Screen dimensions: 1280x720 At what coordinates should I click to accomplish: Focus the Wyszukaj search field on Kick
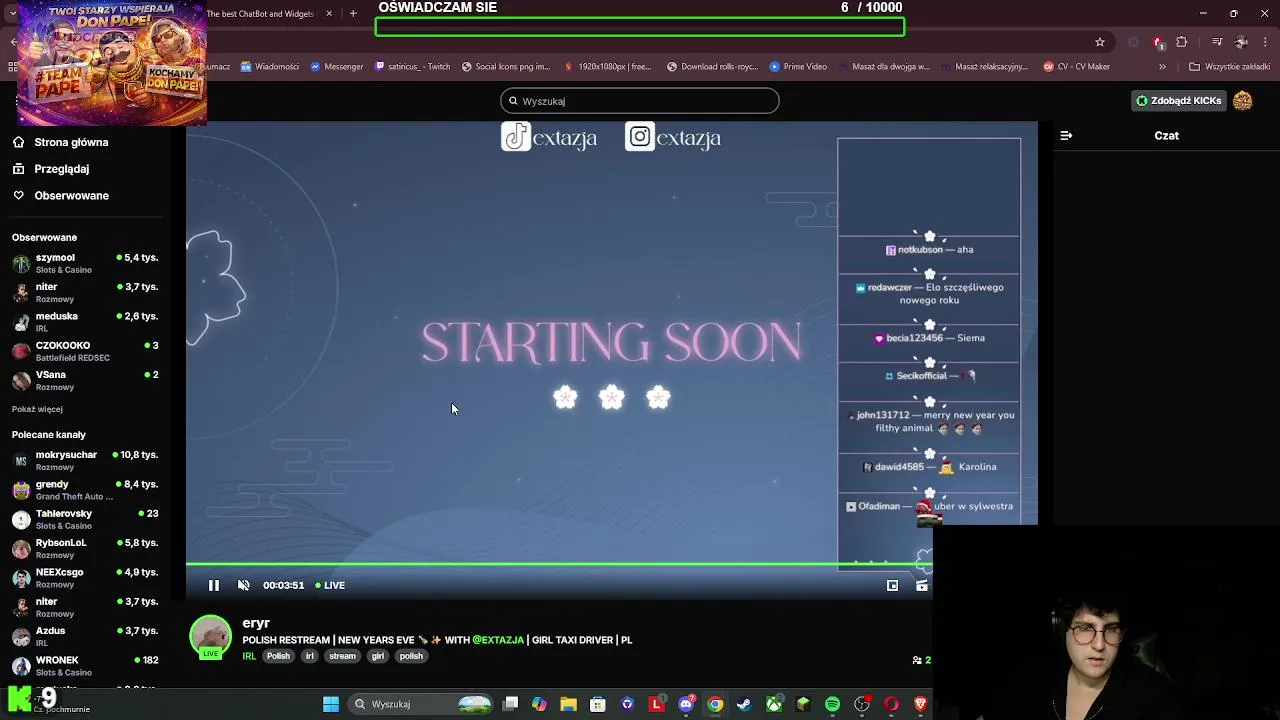(x=640, y=101)
